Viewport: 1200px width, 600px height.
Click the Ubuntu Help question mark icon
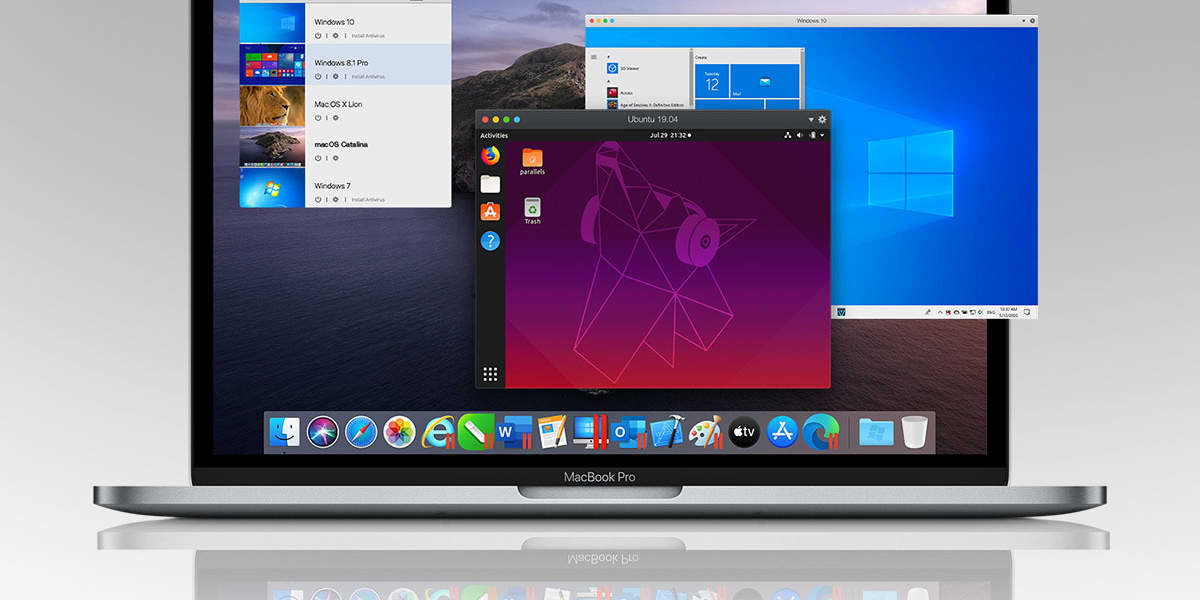pos(490,241)
